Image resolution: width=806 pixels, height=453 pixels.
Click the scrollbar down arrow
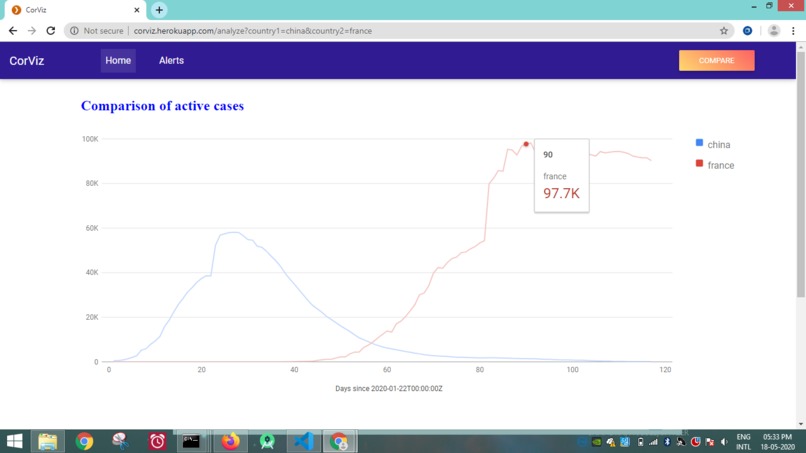pos(800,424)
